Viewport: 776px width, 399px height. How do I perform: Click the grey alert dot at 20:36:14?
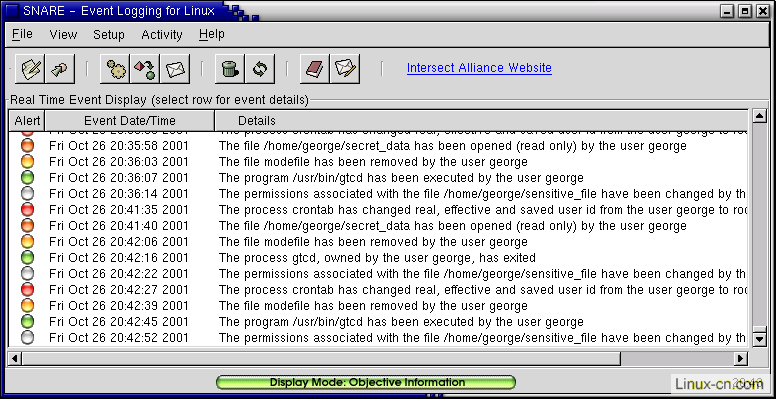point(28,194)
